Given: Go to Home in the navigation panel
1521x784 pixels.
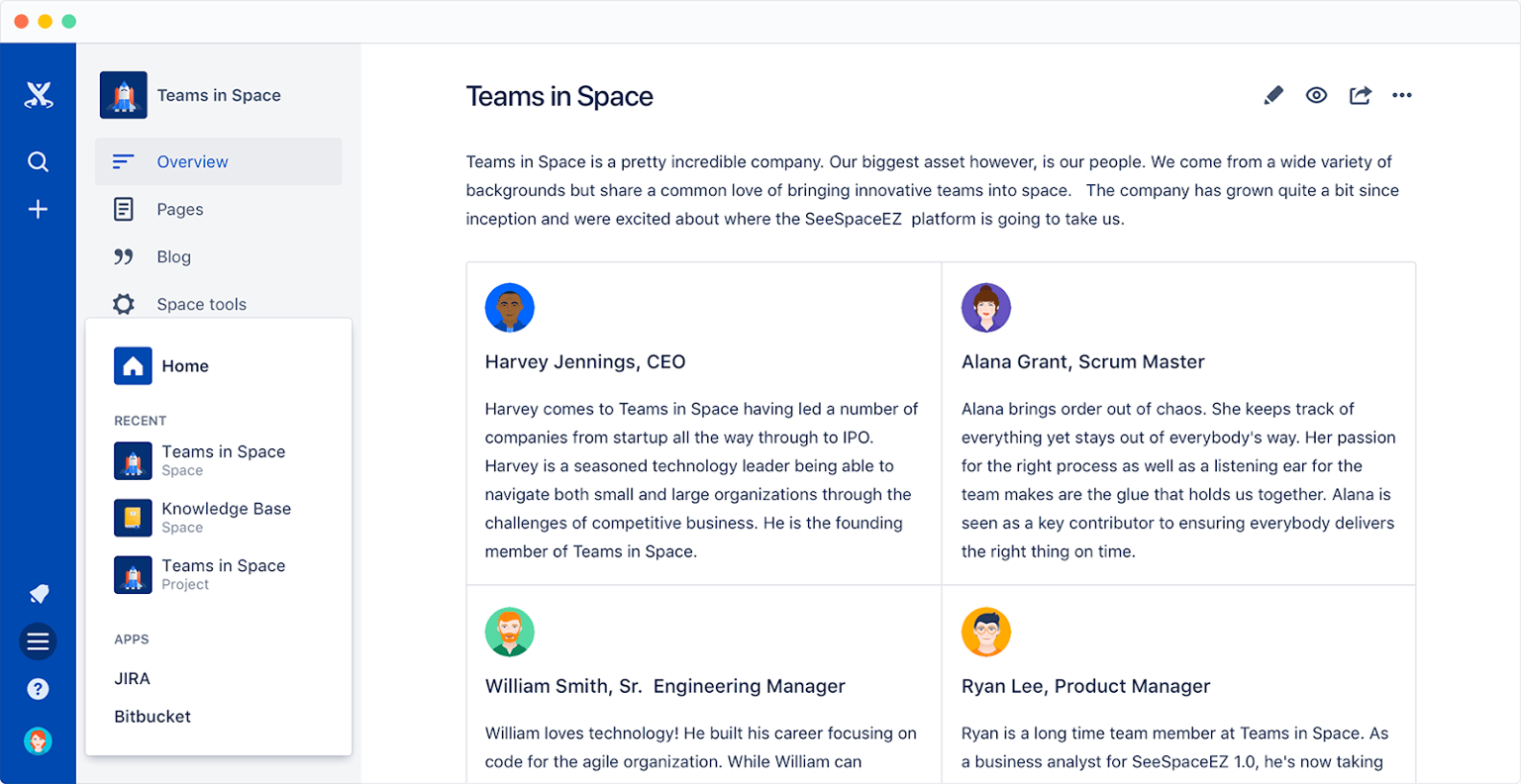Looking at the screenshot, I should pyautogui.click(x=185, y=366).
